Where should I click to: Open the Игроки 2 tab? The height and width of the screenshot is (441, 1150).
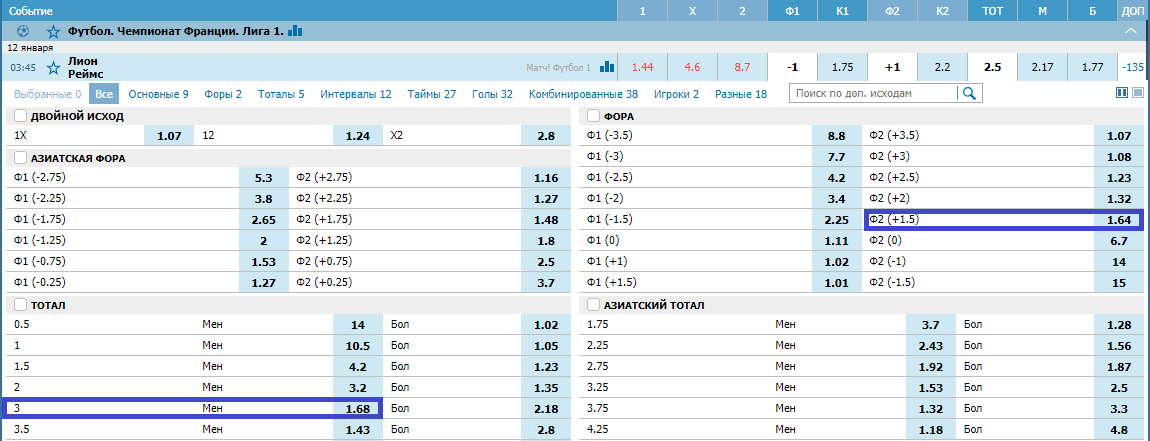click(676, 94)
